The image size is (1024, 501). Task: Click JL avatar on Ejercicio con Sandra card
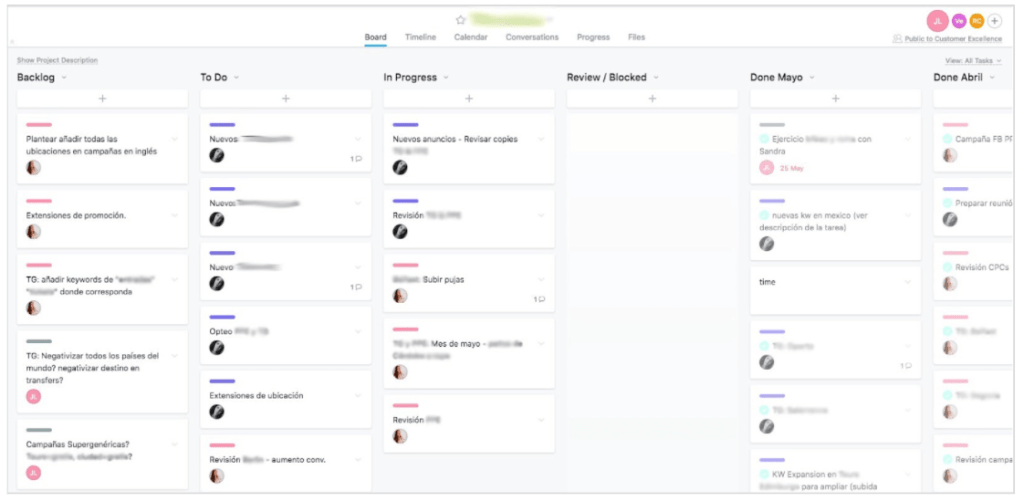tap(767, 168)
